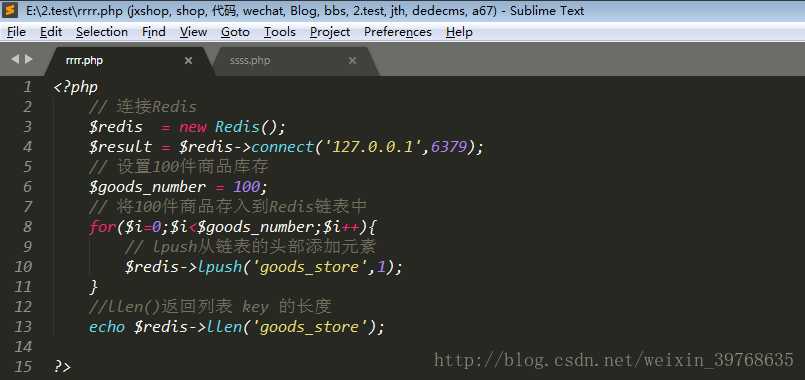Click the 'lpush' method call
The width and height of the screenshot is (805, 380).
pyautogui.click(x=219, y=267)
